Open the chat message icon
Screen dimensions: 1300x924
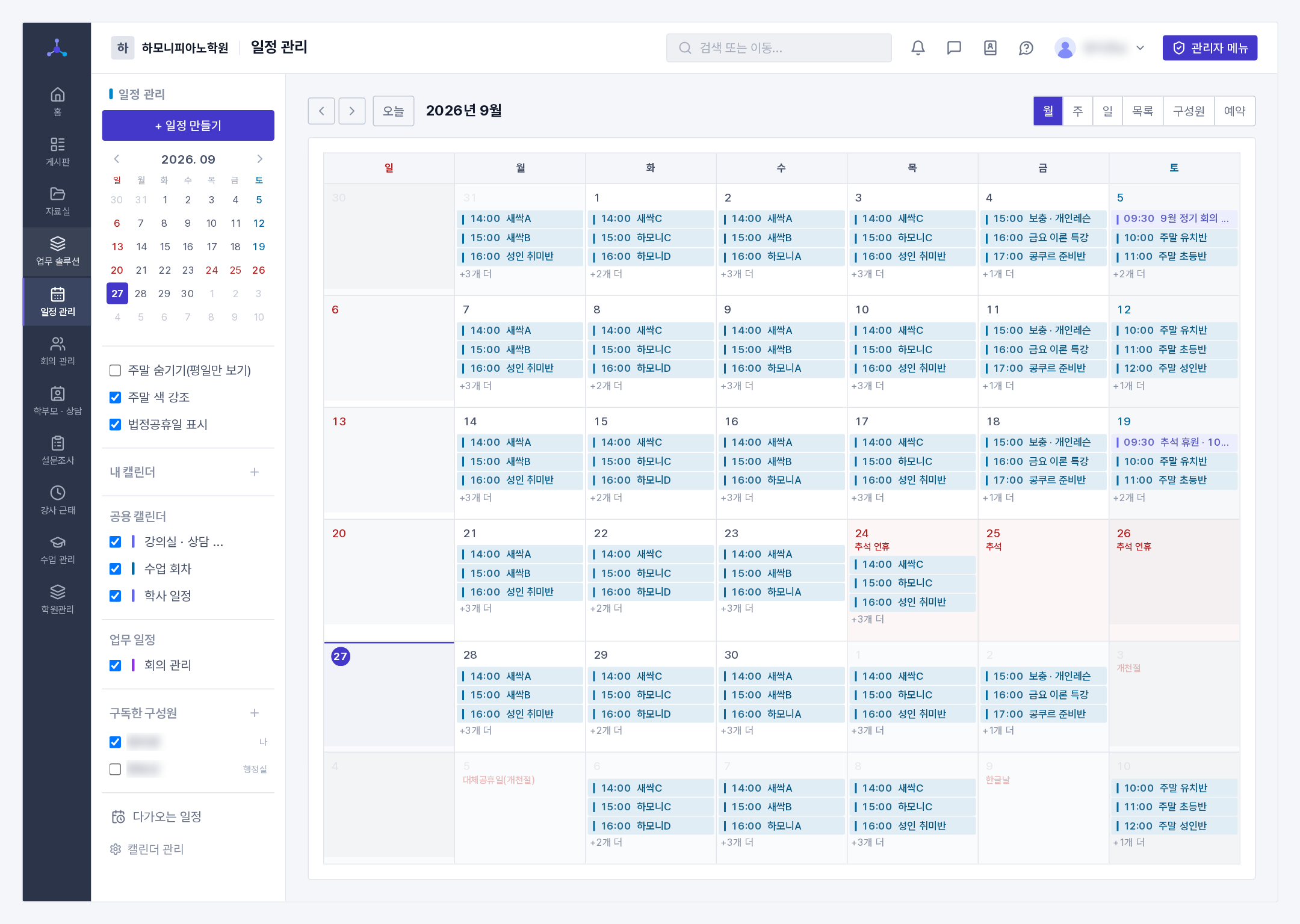point(954,48)
